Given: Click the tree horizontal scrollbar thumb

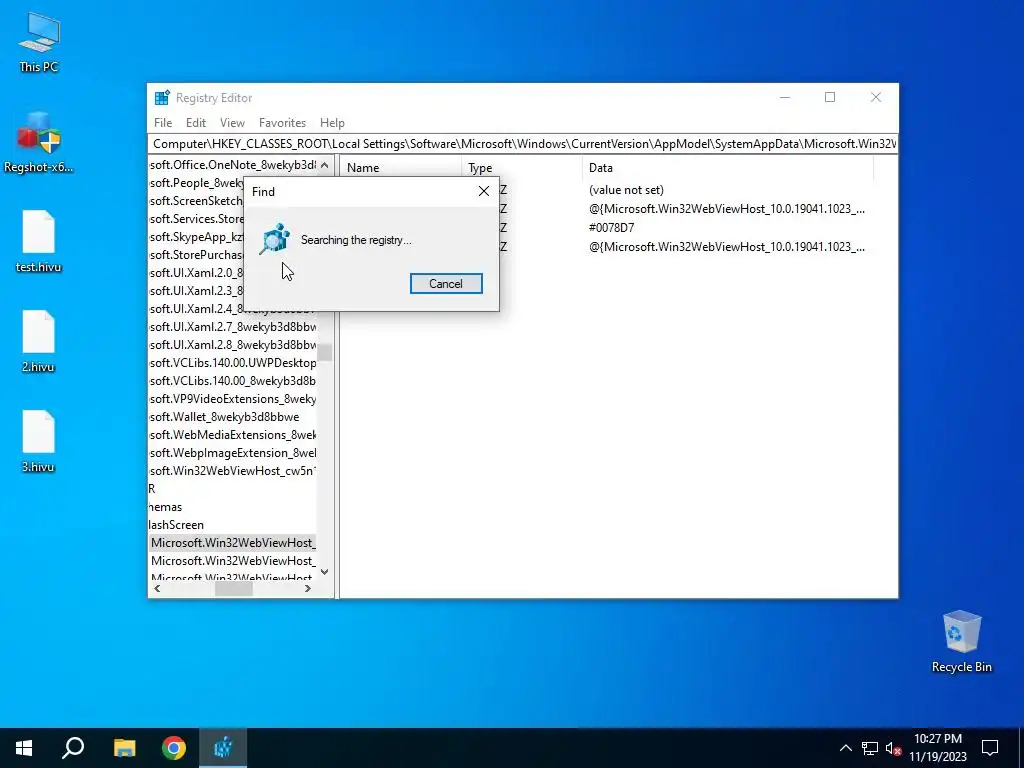Looking at the screenshot, I should pyautogui.click(x=234, y=588).
